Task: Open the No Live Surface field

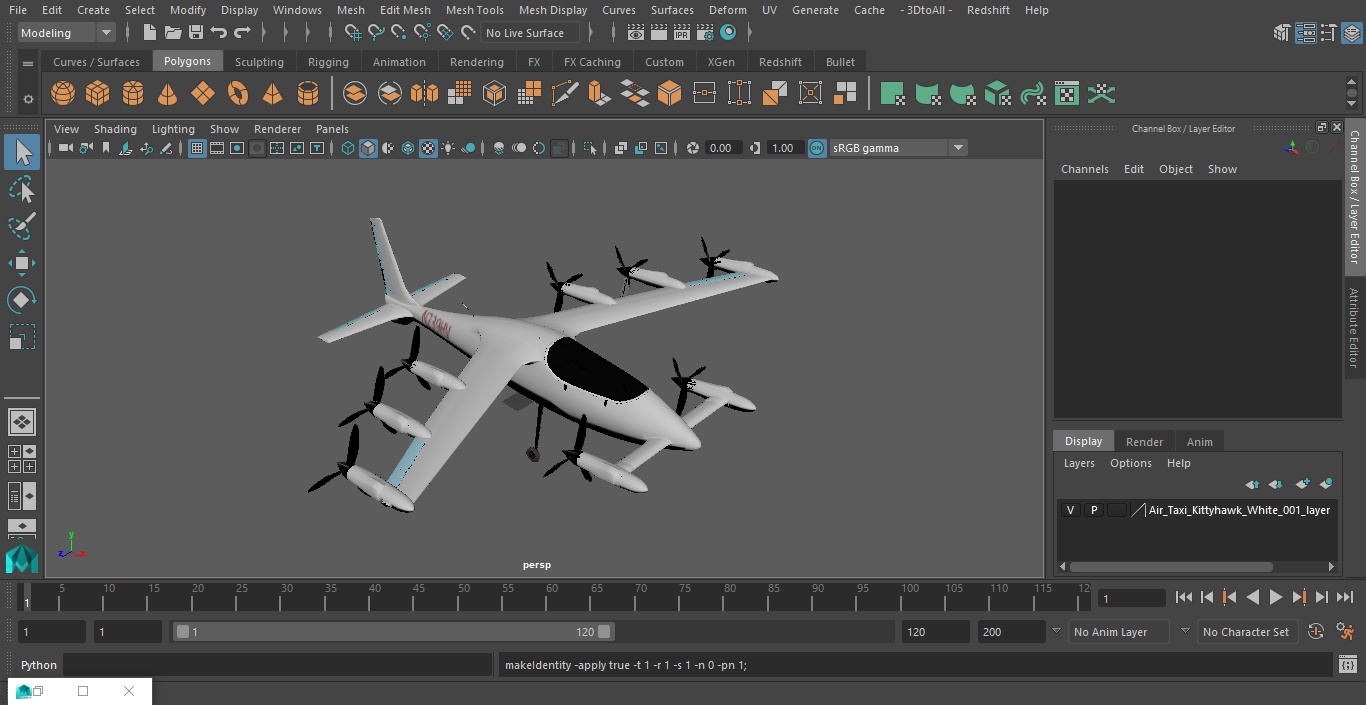Action: point(530,33)
